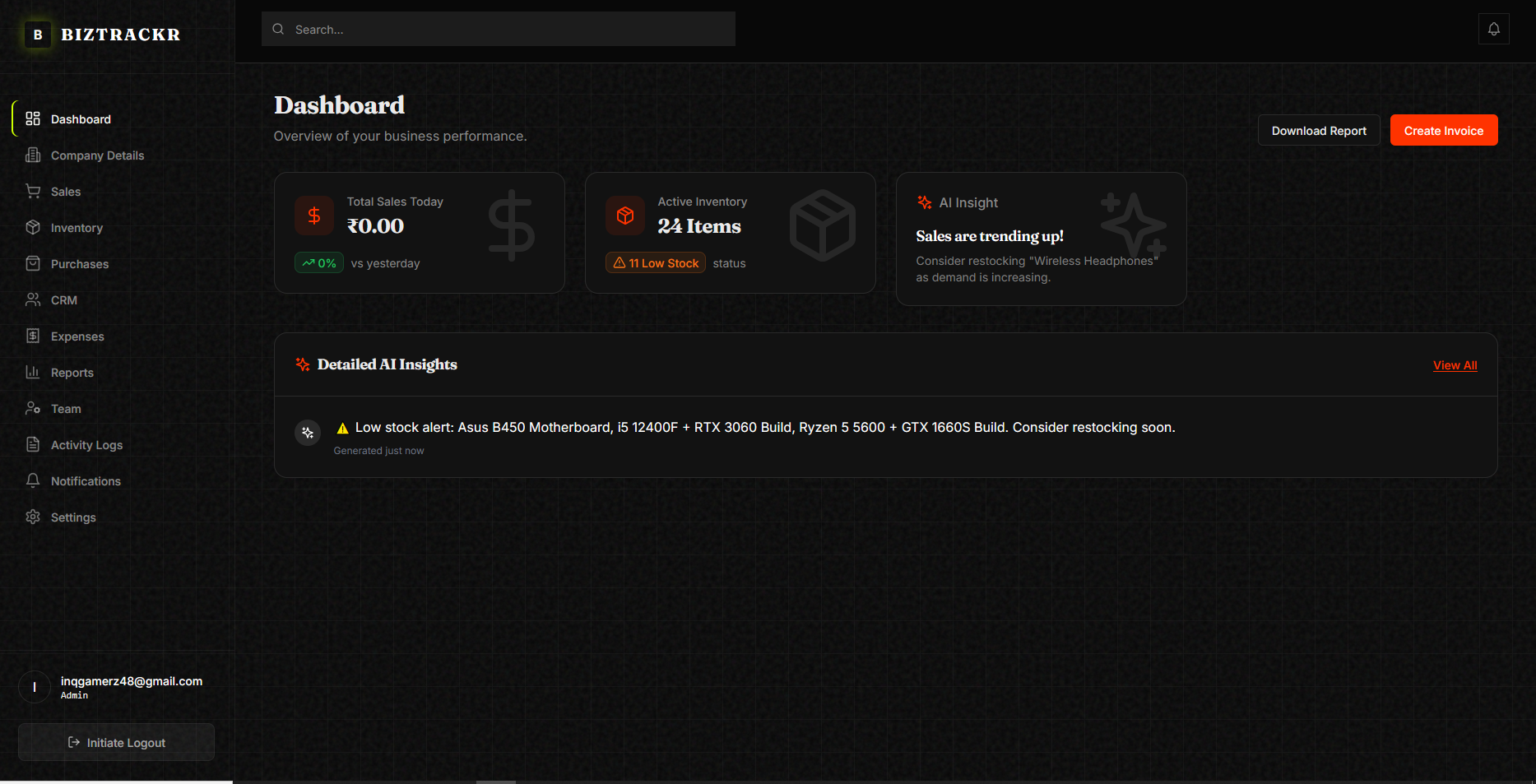Navigate to Activity Logs
The image size is (1536, 784).
tap(86, 445)
